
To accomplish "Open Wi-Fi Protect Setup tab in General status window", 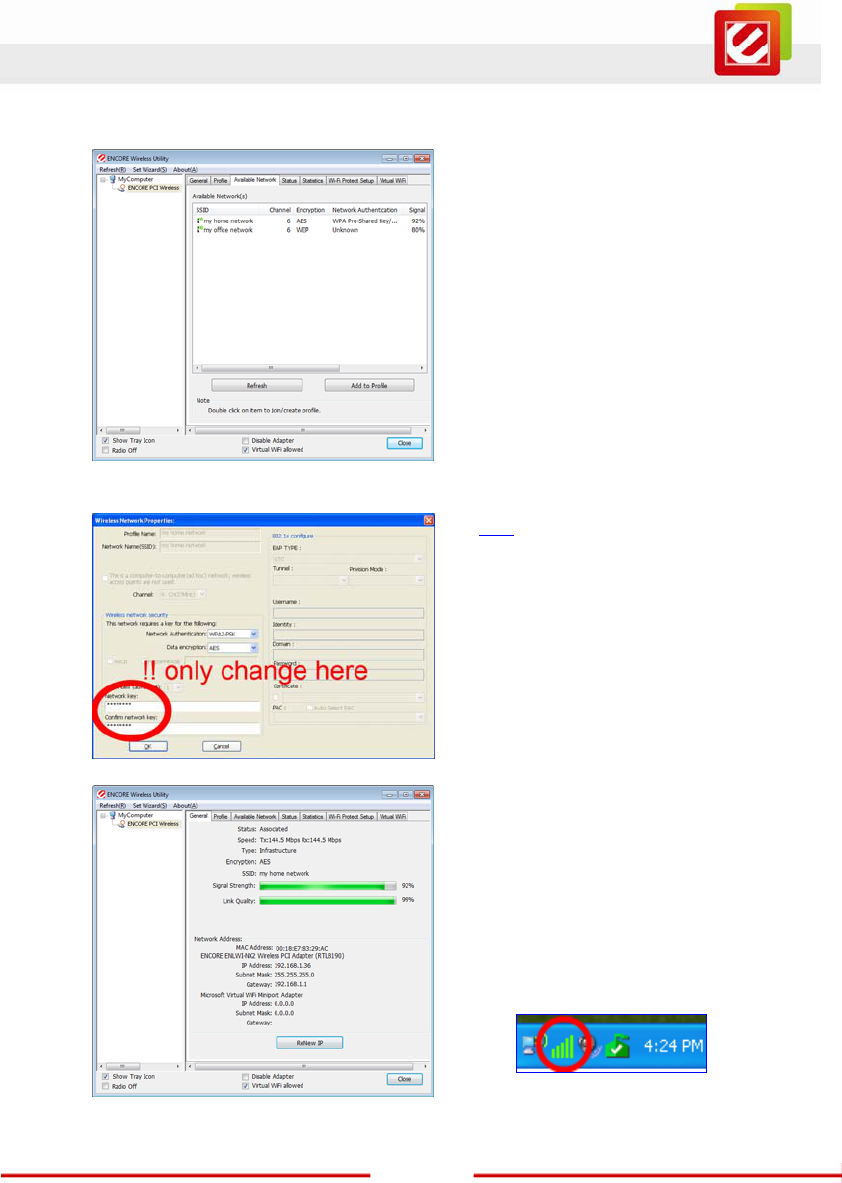I will tap(351, 817).
